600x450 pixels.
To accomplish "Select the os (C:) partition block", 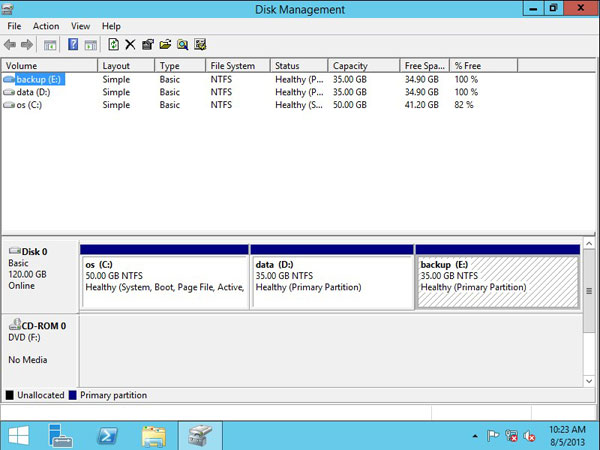I will pyautogui.click(x=165, y=277).
